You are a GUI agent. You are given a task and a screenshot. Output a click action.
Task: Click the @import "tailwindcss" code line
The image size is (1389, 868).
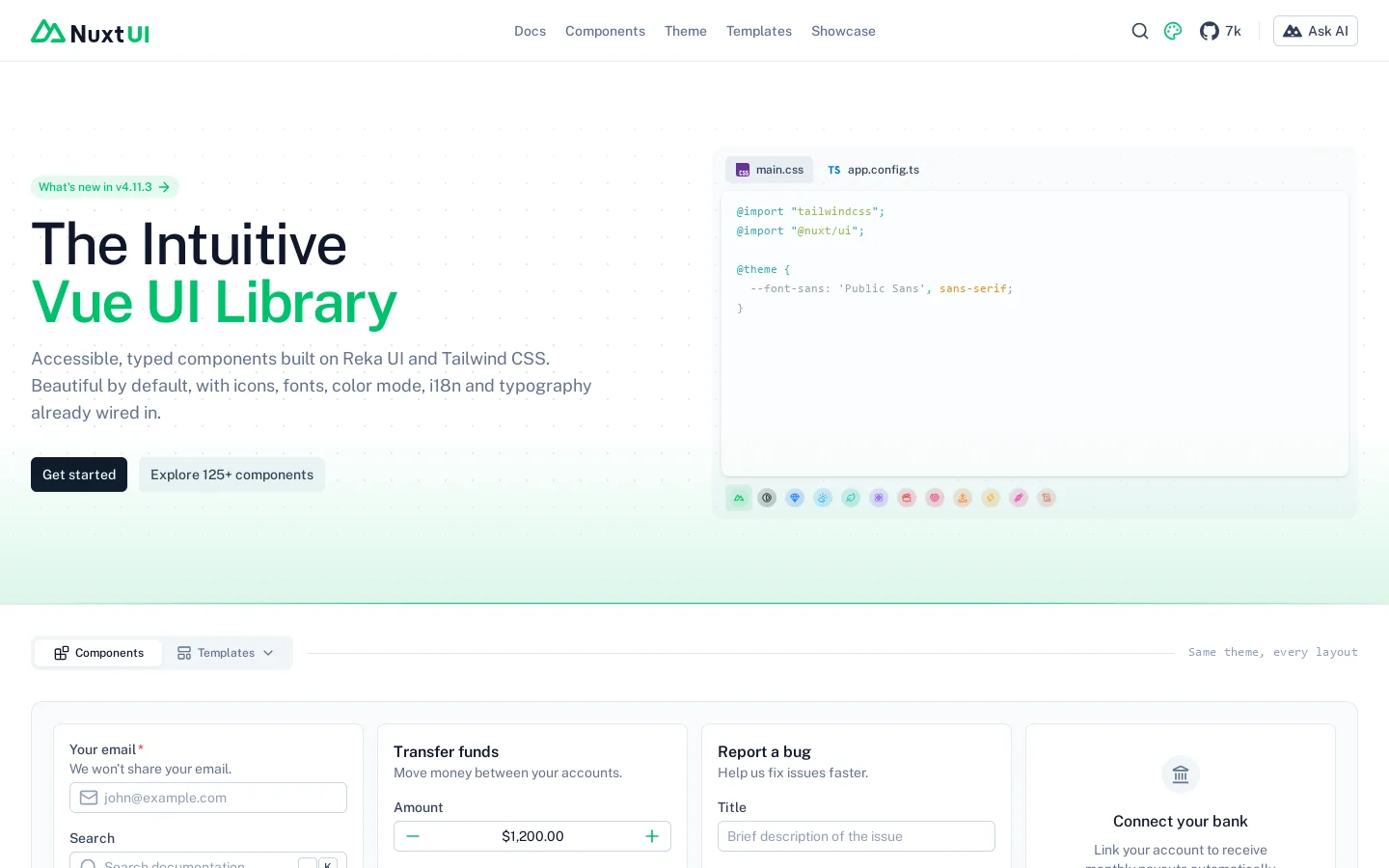tap(810, 211)
